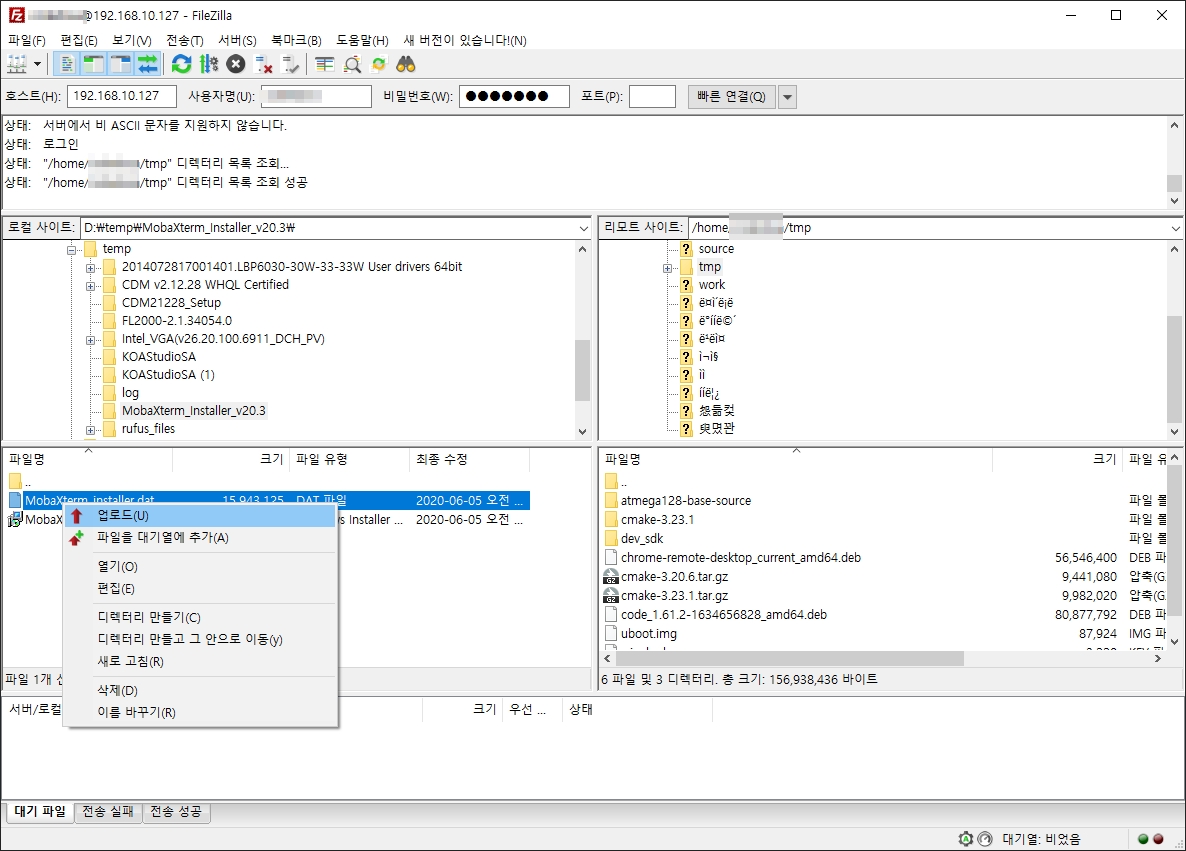
Task: Choose 파일을 대기열에 추가(A) in context menu
Action: (x=200, y=538)
